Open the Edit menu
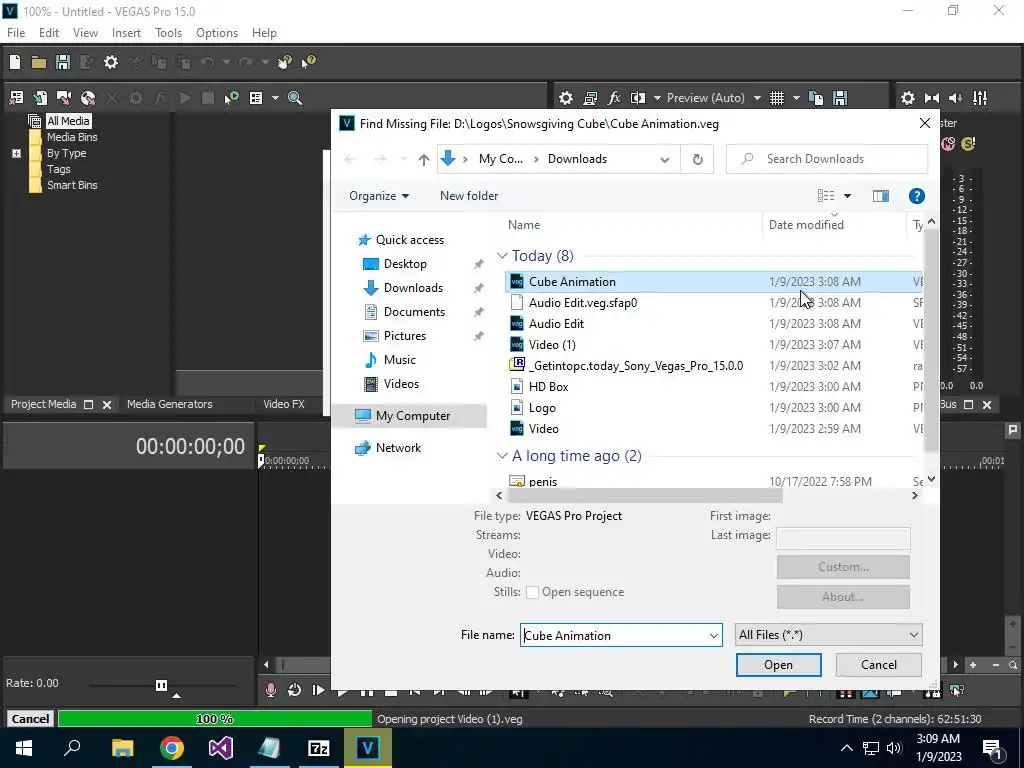 point(49,33)
